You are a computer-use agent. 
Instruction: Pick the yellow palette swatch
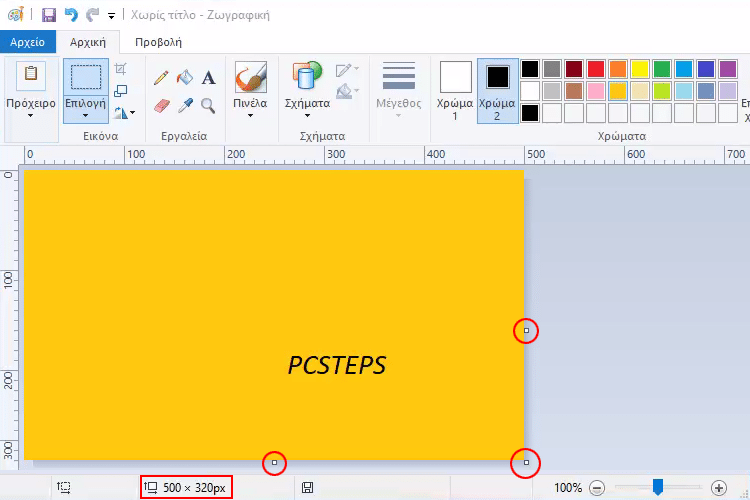tap(640, 69)
